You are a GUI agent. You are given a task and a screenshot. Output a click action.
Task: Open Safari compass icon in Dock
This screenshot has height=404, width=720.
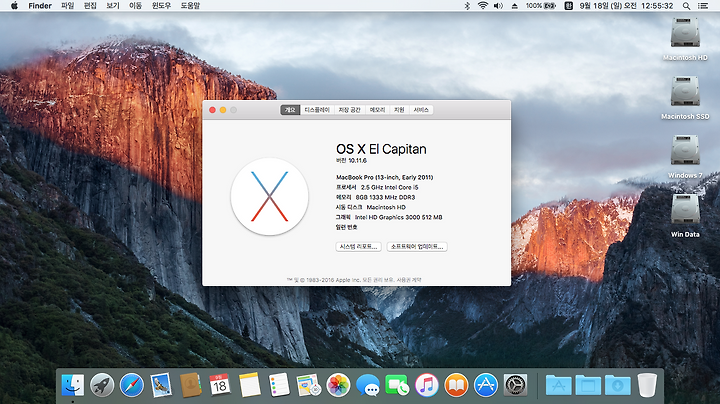[131, 385]
